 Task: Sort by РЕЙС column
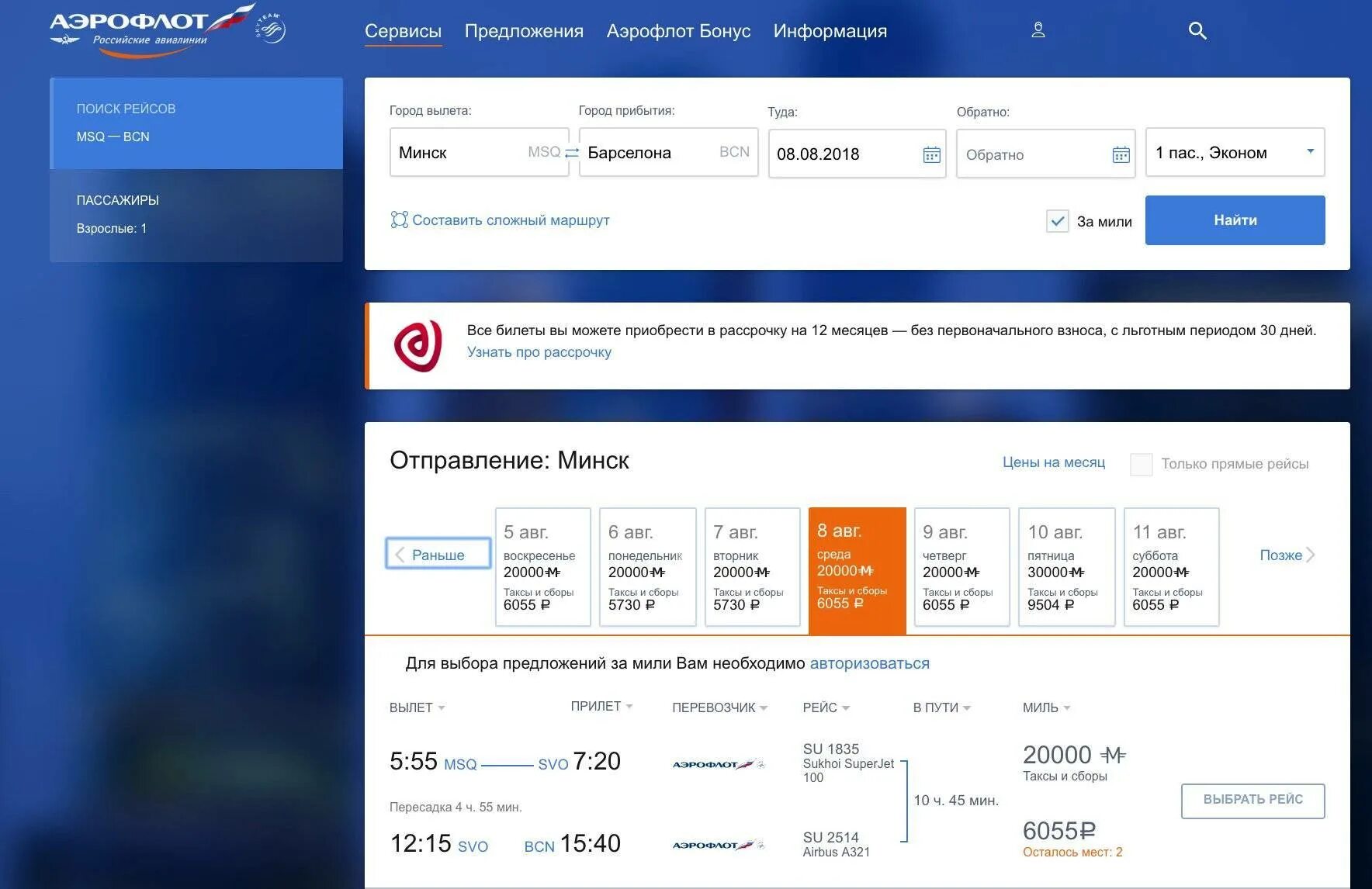826,707
